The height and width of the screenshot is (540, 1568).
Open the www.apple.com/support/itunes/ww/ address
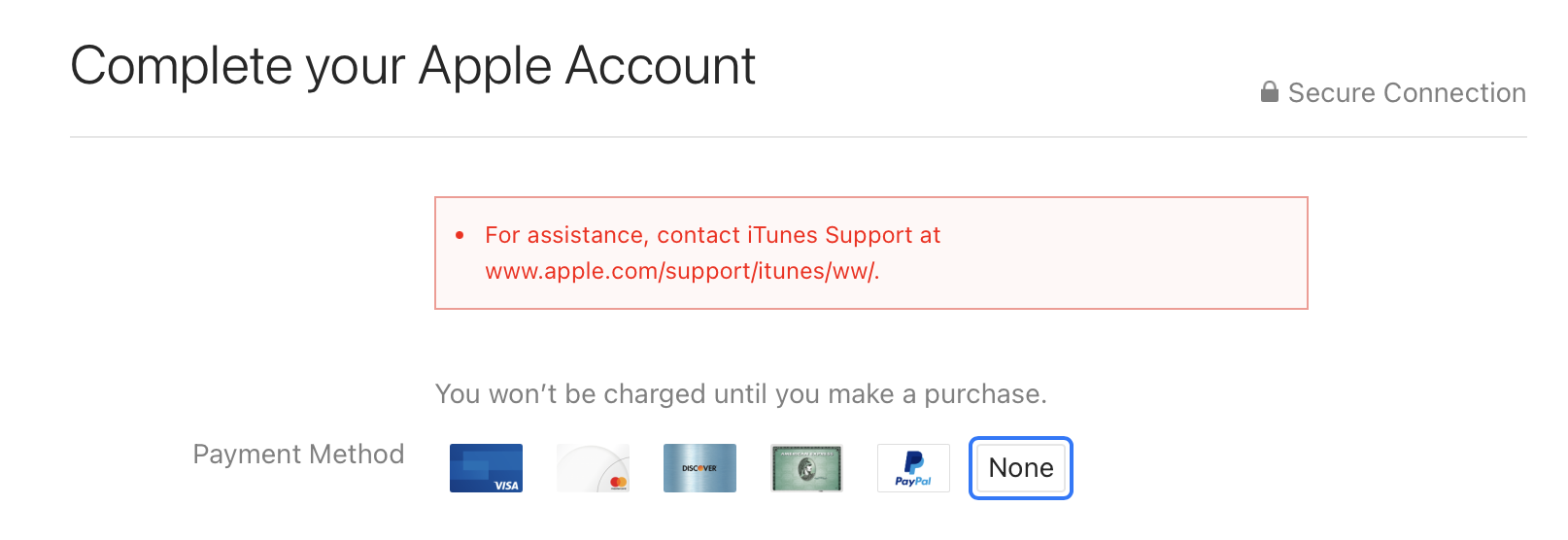coord(682,271)
